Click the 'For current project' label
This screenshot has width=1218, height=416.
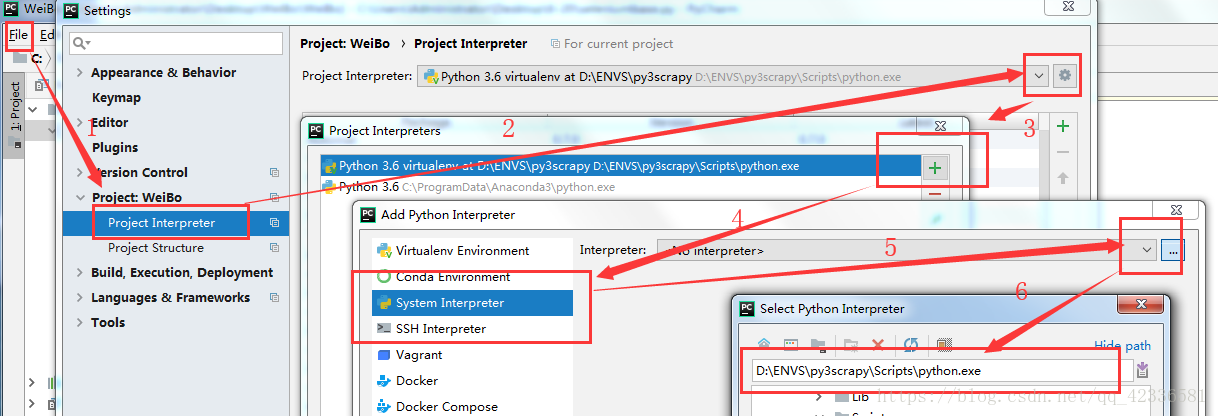[x=619, y=44]
